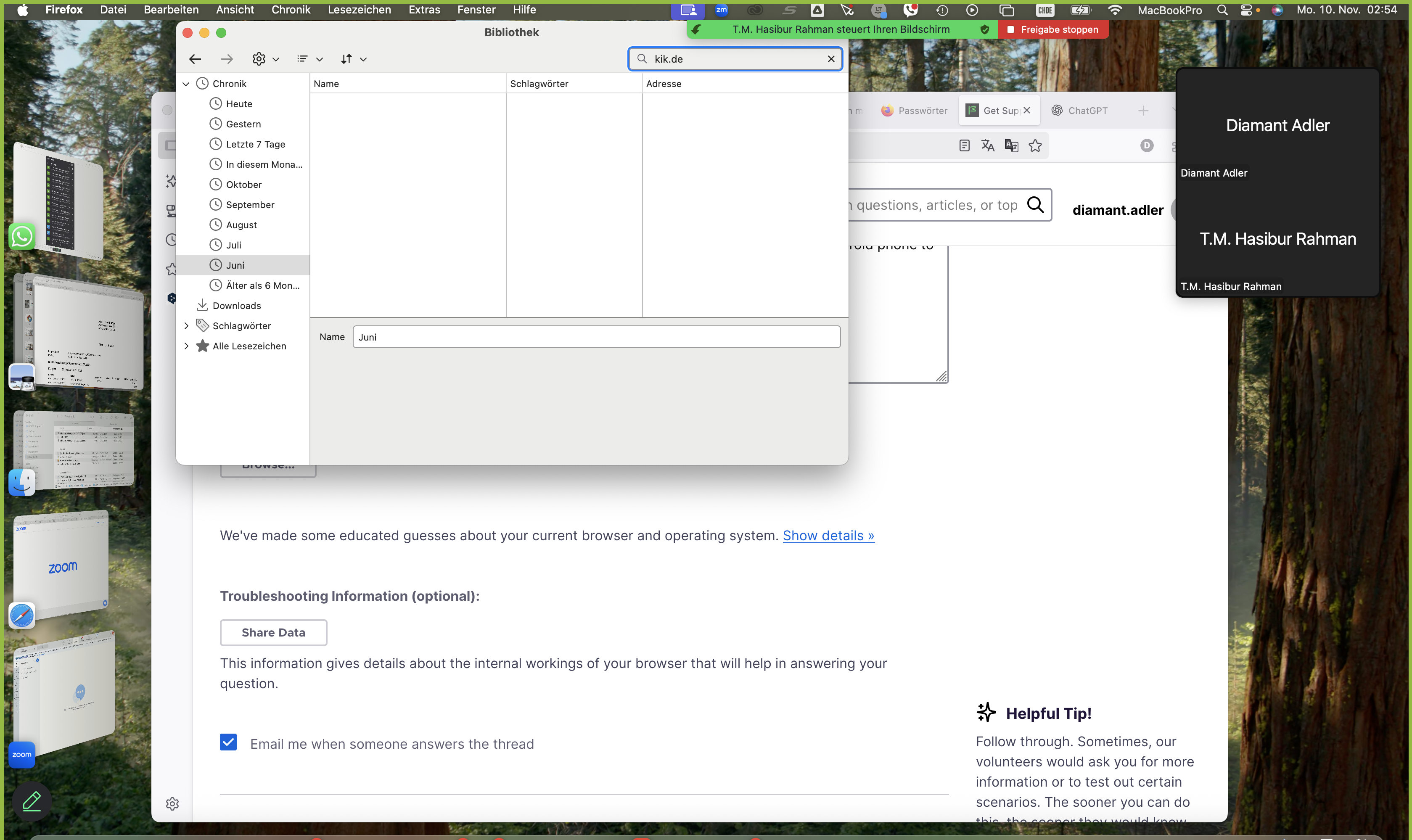Open the Lesezeichen menu in menu bar

point(359,10)
